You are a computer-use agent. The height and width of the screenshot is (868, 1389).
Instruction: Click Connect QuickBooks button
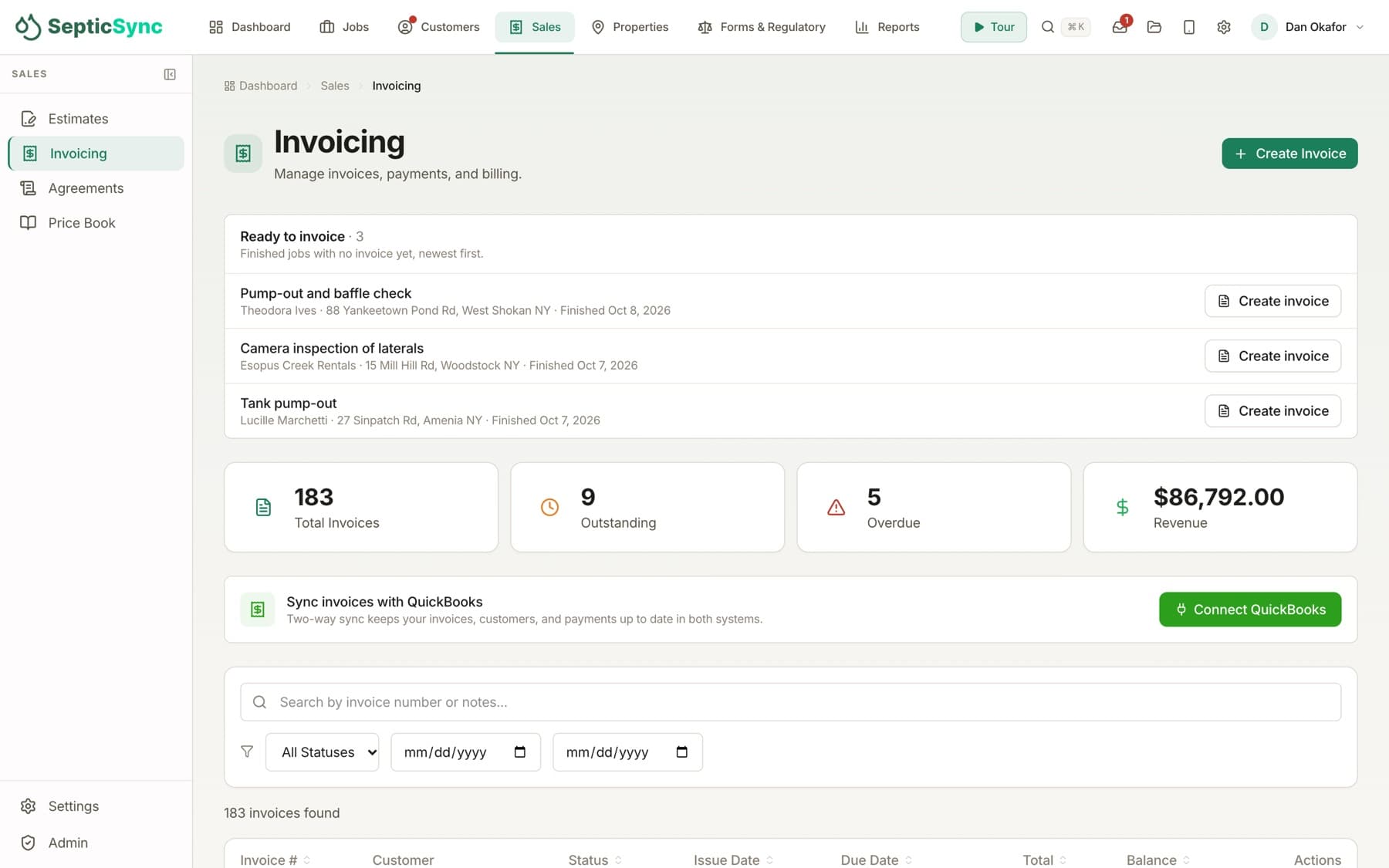1250,610
